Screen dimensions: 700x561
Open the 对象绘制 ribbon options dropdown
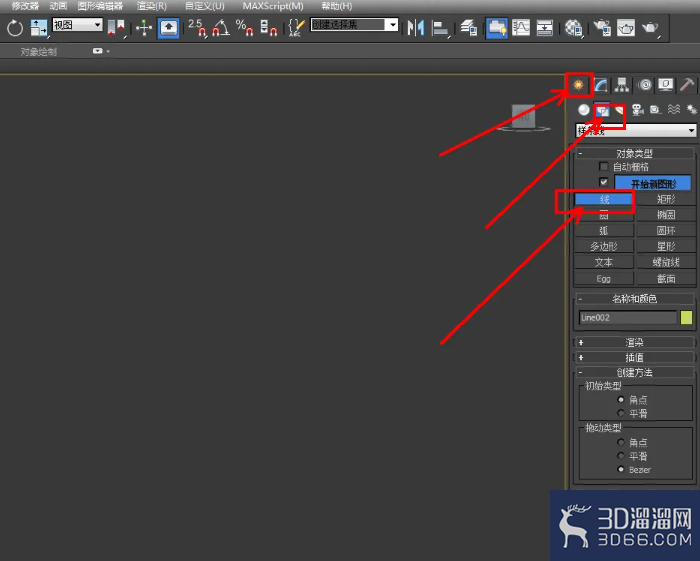(x=100, y=51)
